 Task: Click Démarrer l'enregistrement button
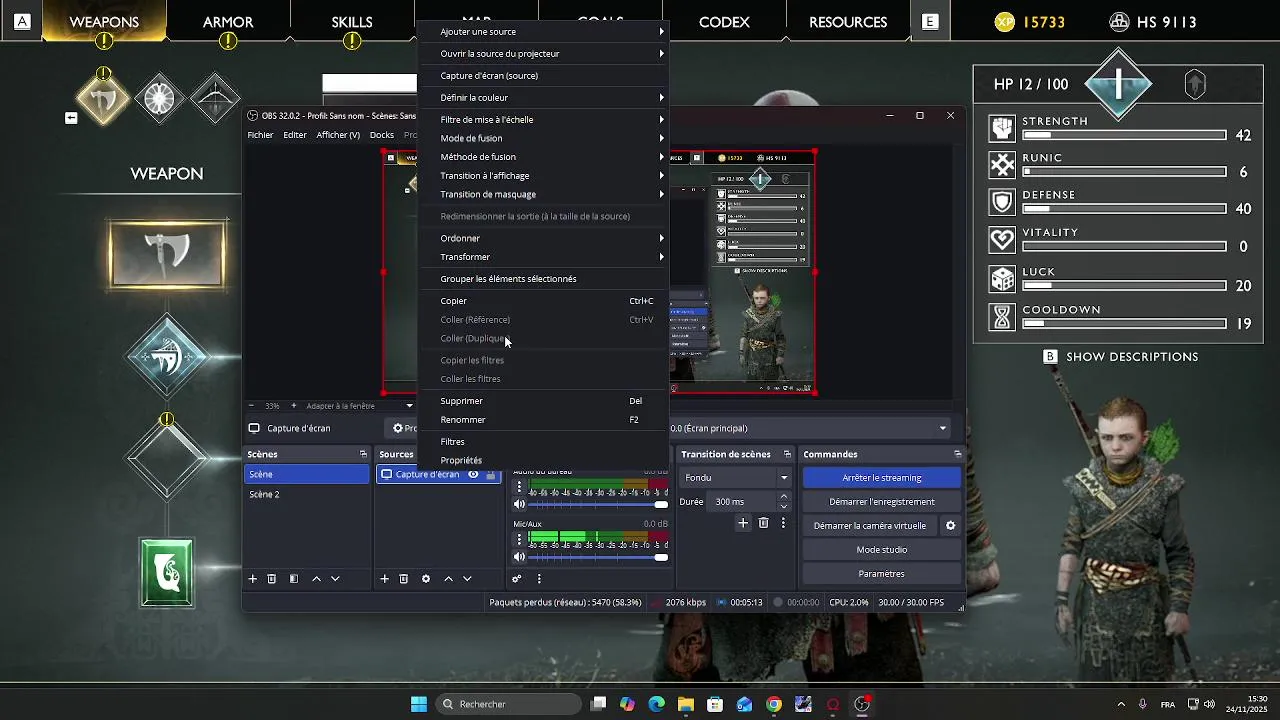pyautogui.click(x=882, y=502)
